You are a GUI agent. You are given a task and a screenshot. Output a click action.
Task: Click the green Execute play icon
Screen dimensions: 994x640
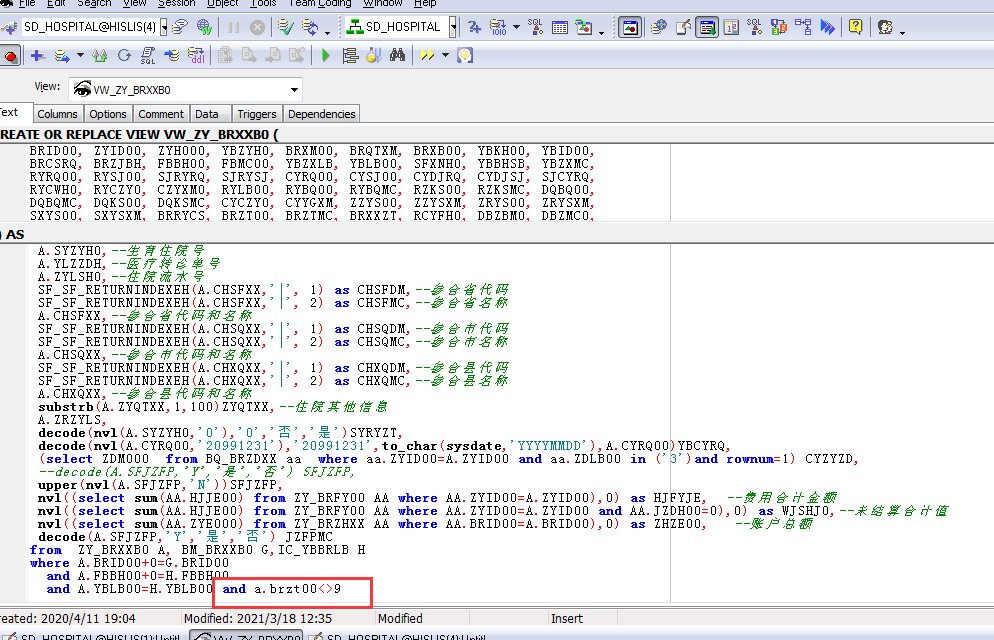point(325,56)
